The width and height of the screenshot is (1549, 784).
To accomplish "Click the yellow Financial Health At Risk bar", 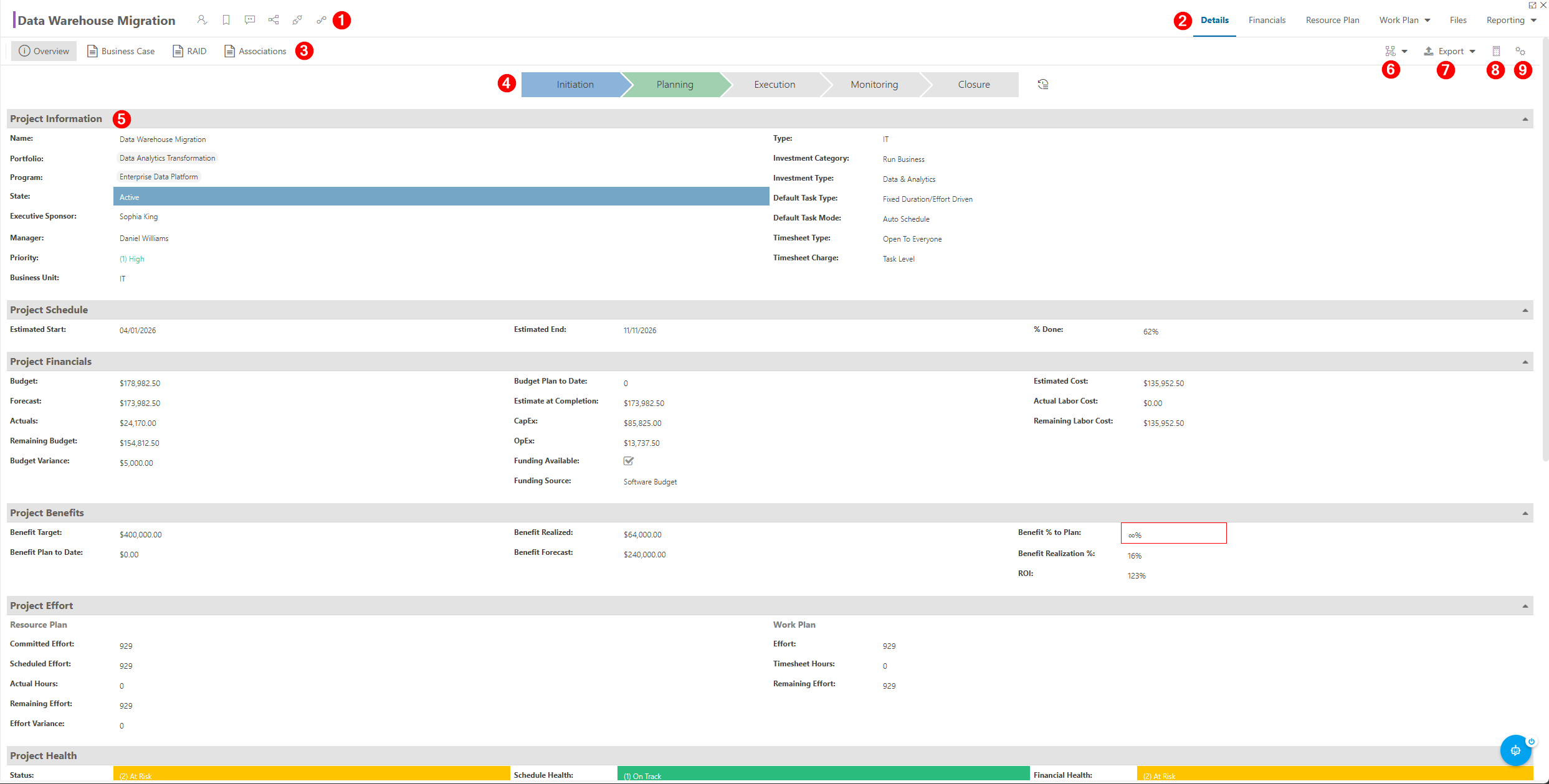I will point(1335,774).
